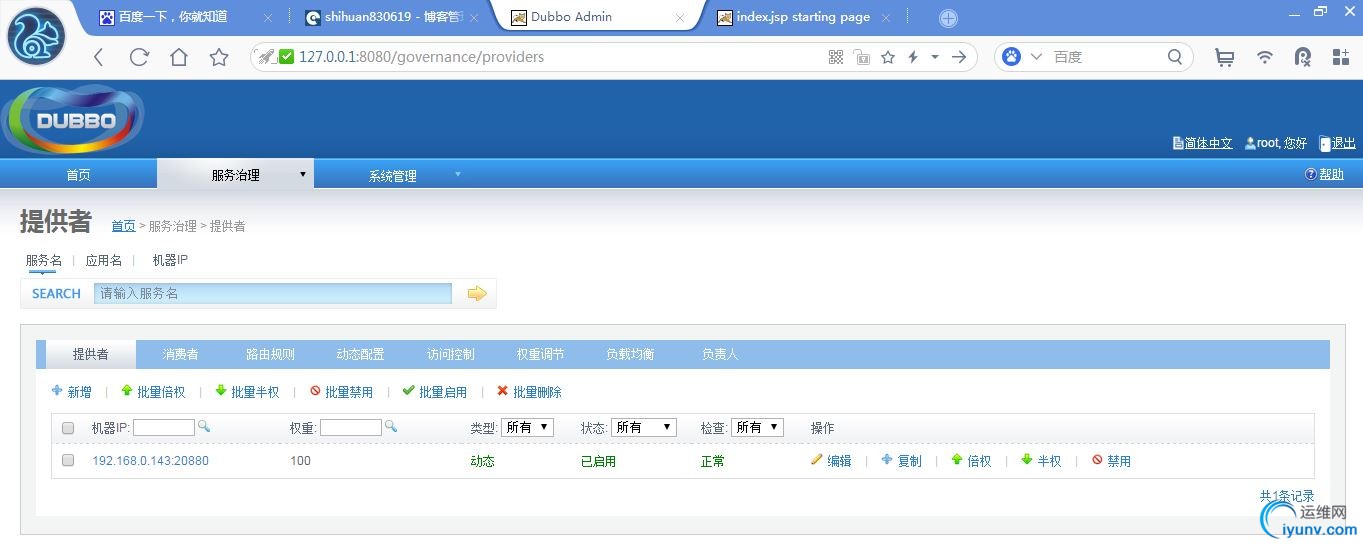Click 批量删除 batch action
The image size is (1363, 546).
529,392
